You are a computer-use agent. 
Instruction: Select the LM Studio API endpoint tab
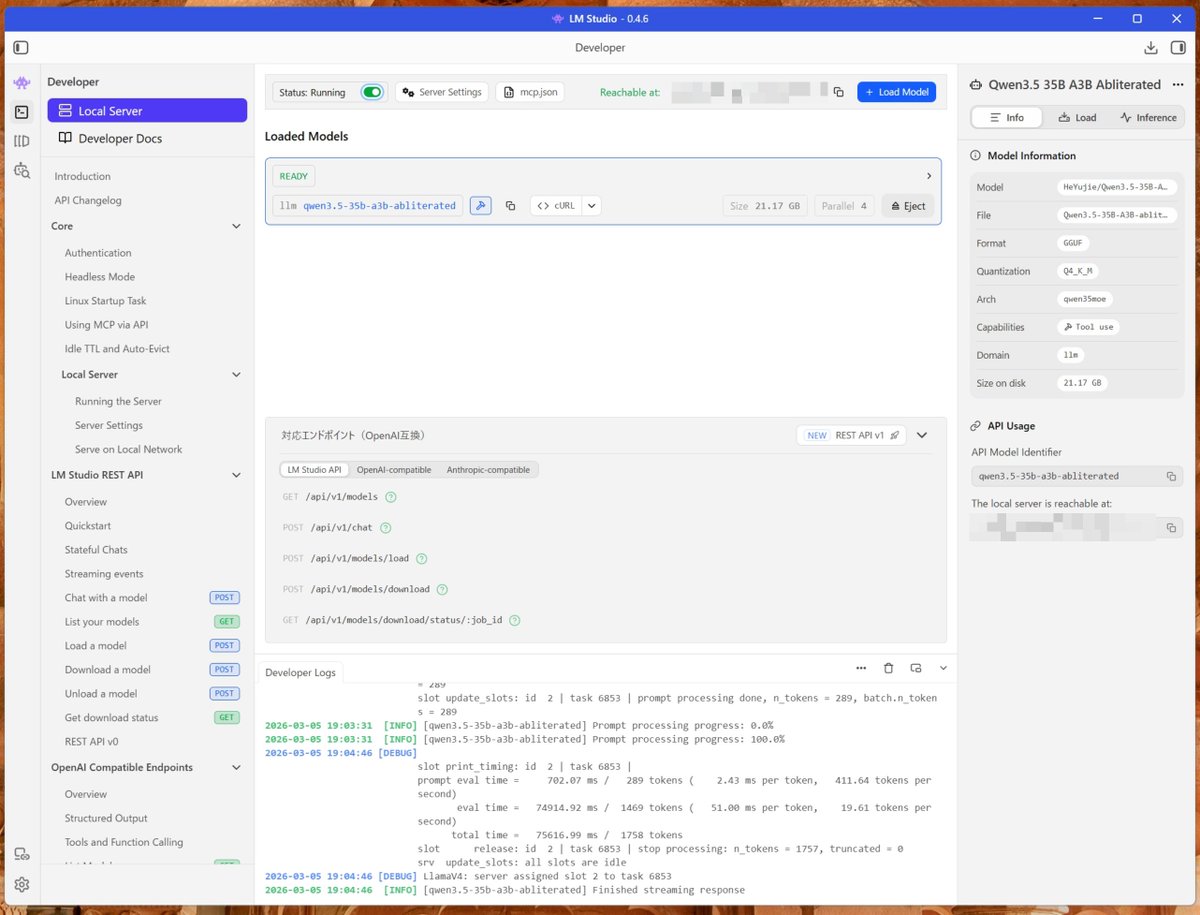pyautogui.click(x=314, y=469)
